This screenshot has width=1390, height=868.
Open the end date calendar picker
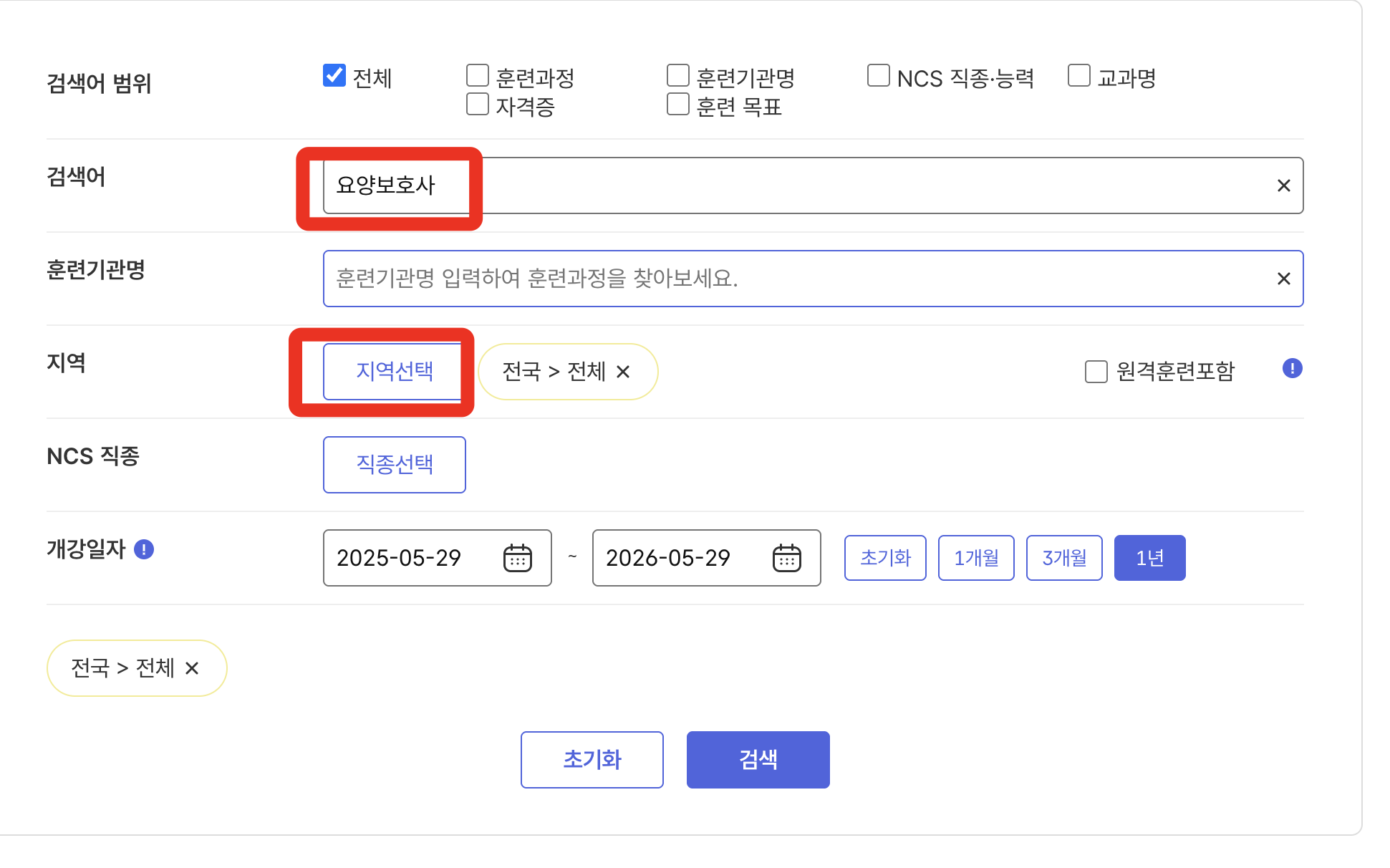(788, 558)
